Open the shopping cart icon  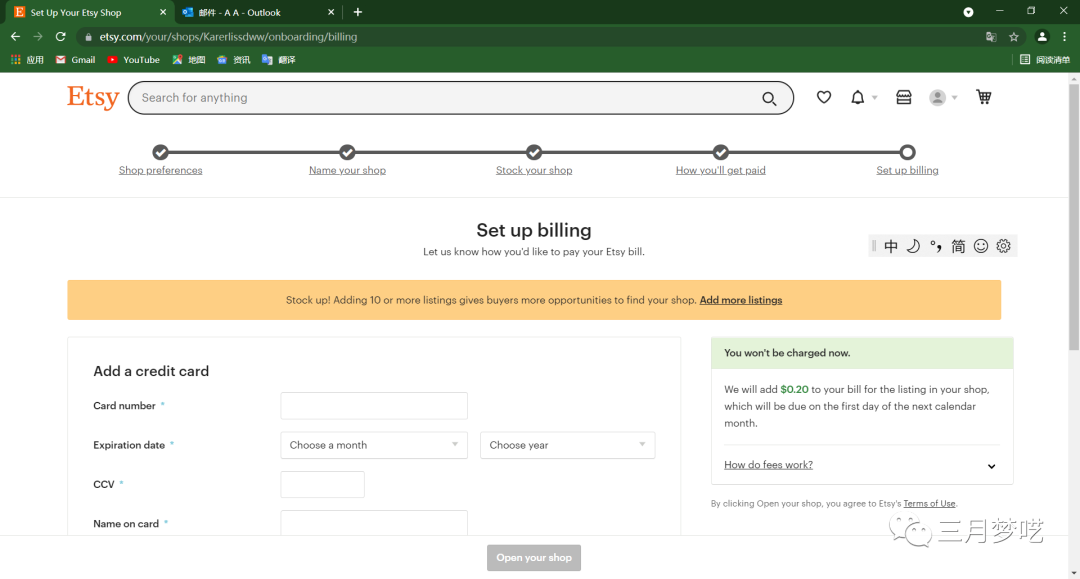click(984, 97)
